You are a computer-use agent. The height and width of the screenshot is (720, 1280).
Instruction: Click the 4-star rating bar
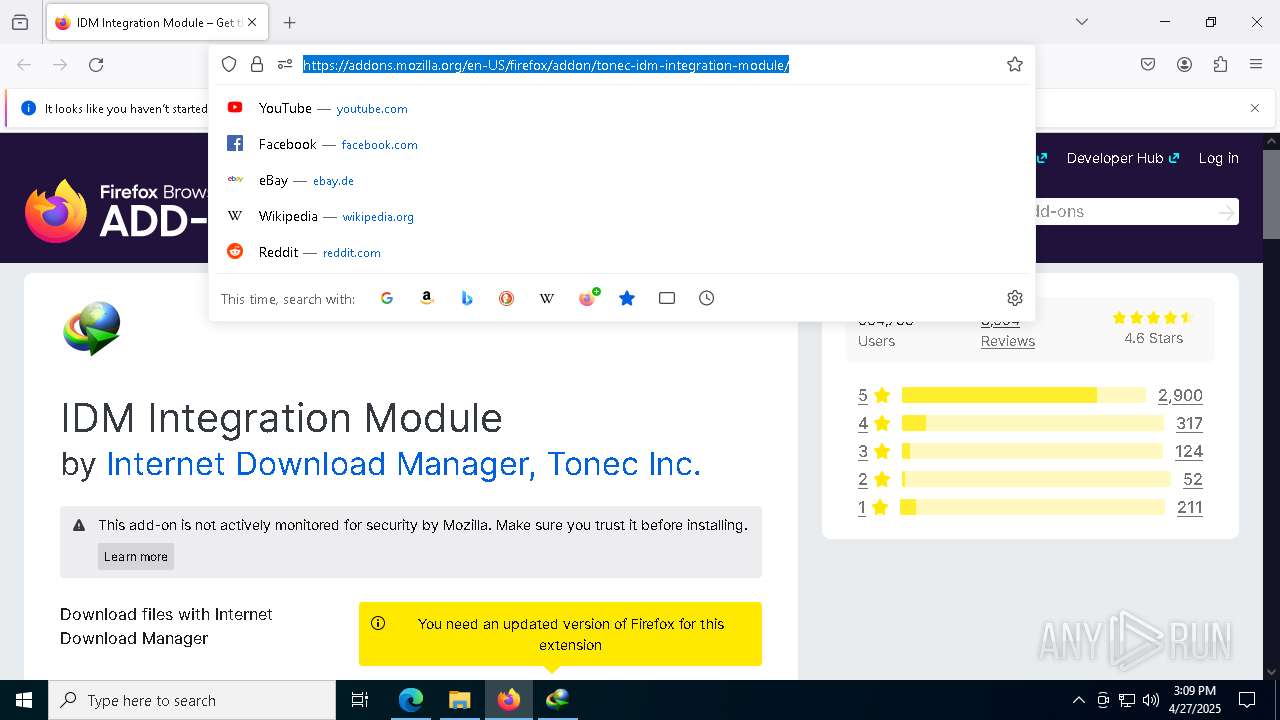click(1033, 423)
